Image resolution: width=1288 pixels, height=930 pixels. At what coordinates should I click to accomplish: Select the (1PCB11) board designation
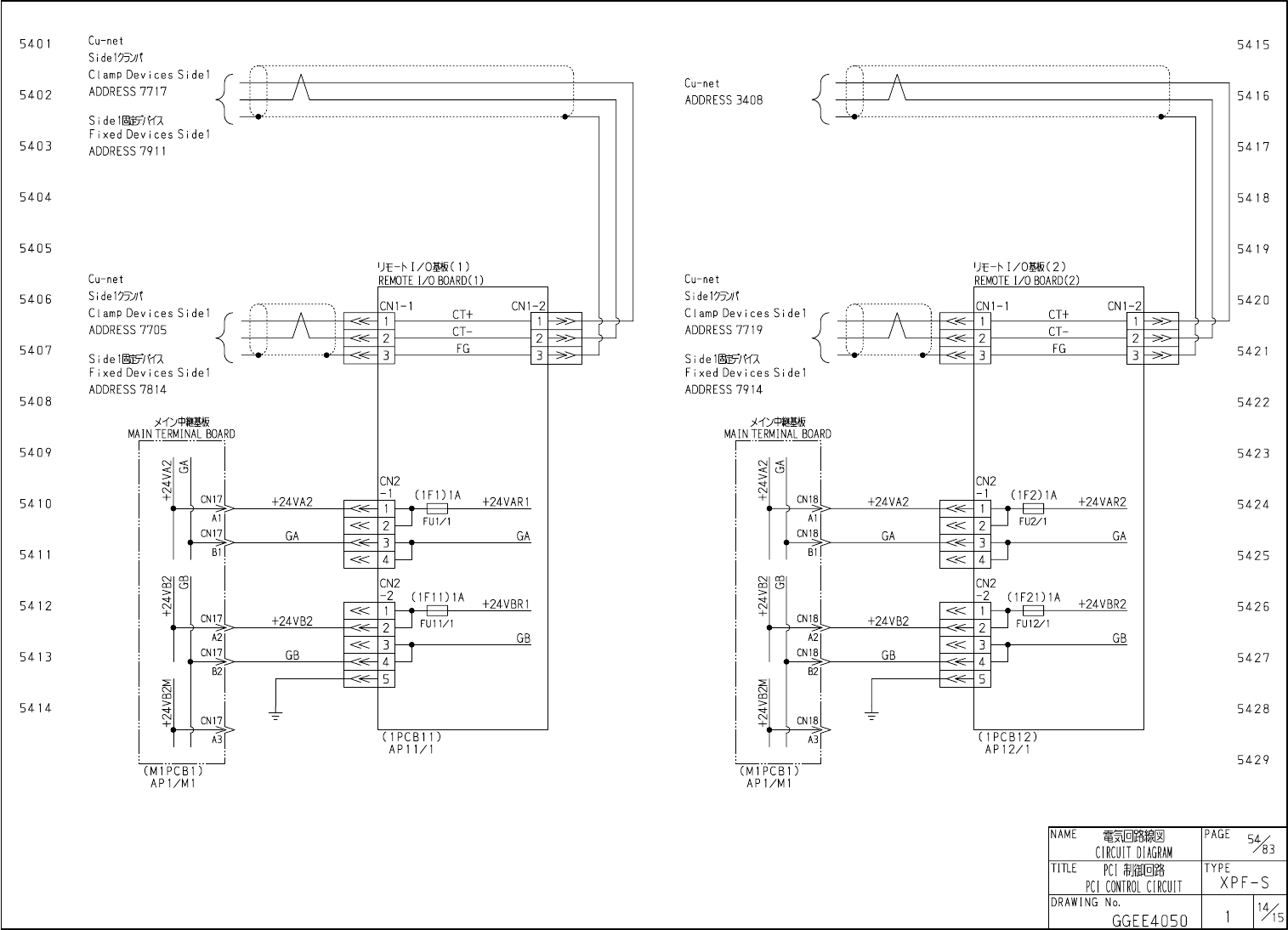coord(411,737)
